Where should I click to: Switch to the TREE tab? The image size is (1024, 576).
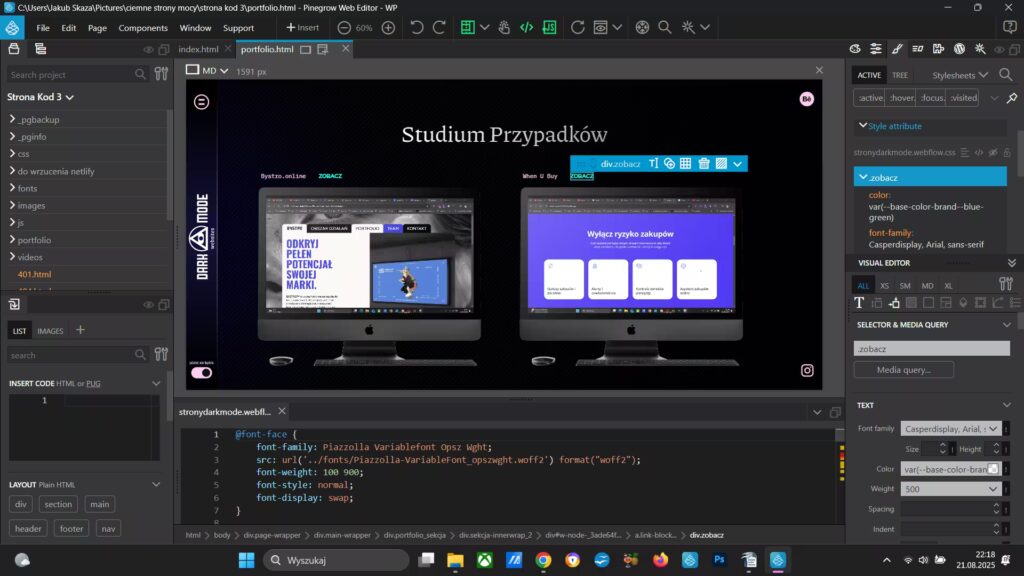click(x=900, y=75)
